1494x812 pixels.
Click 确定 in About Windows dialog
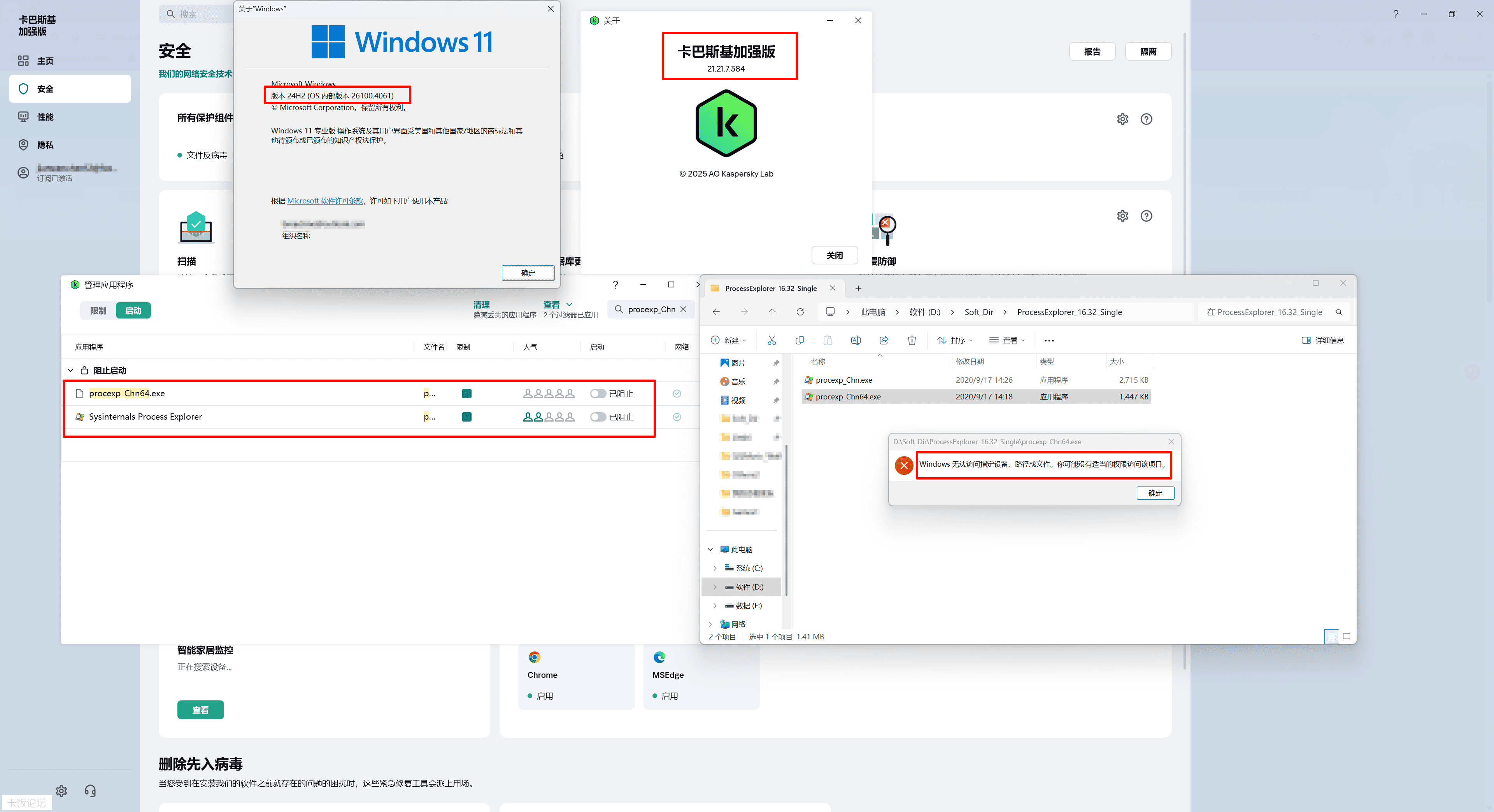pyautogui.click(x=528, y=273)
